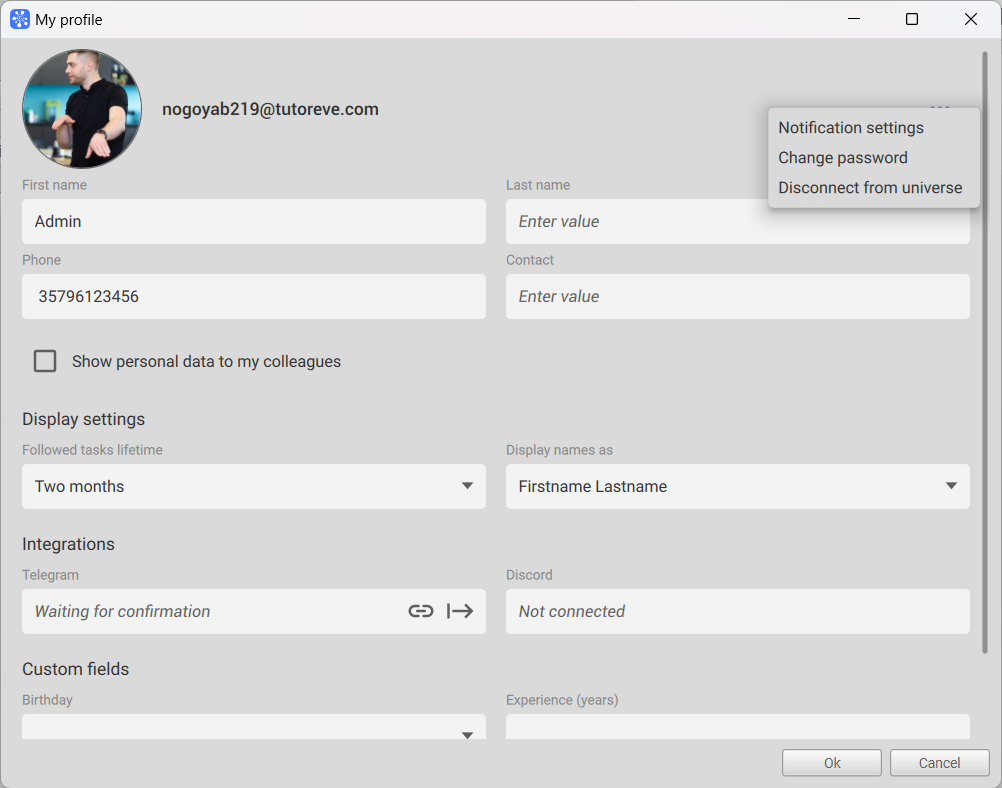Minimize the My profile window
The width and height of the screenshot is (1002, 788).
tap(854, 19)
